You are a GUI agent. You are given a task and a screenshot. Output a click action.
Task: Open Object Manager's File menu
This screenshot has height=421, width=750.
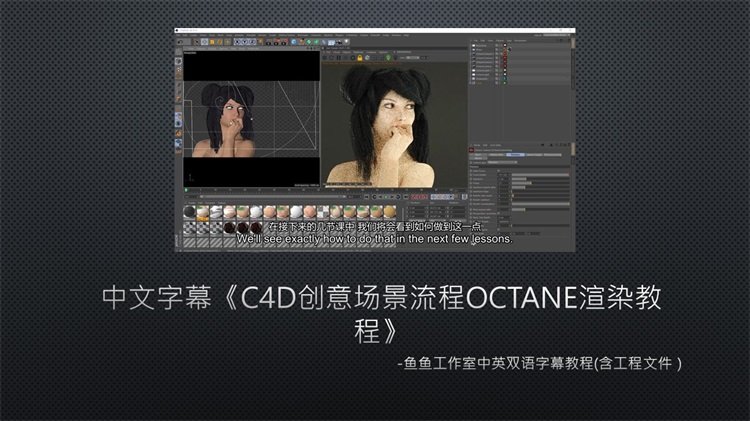[475, 41]
